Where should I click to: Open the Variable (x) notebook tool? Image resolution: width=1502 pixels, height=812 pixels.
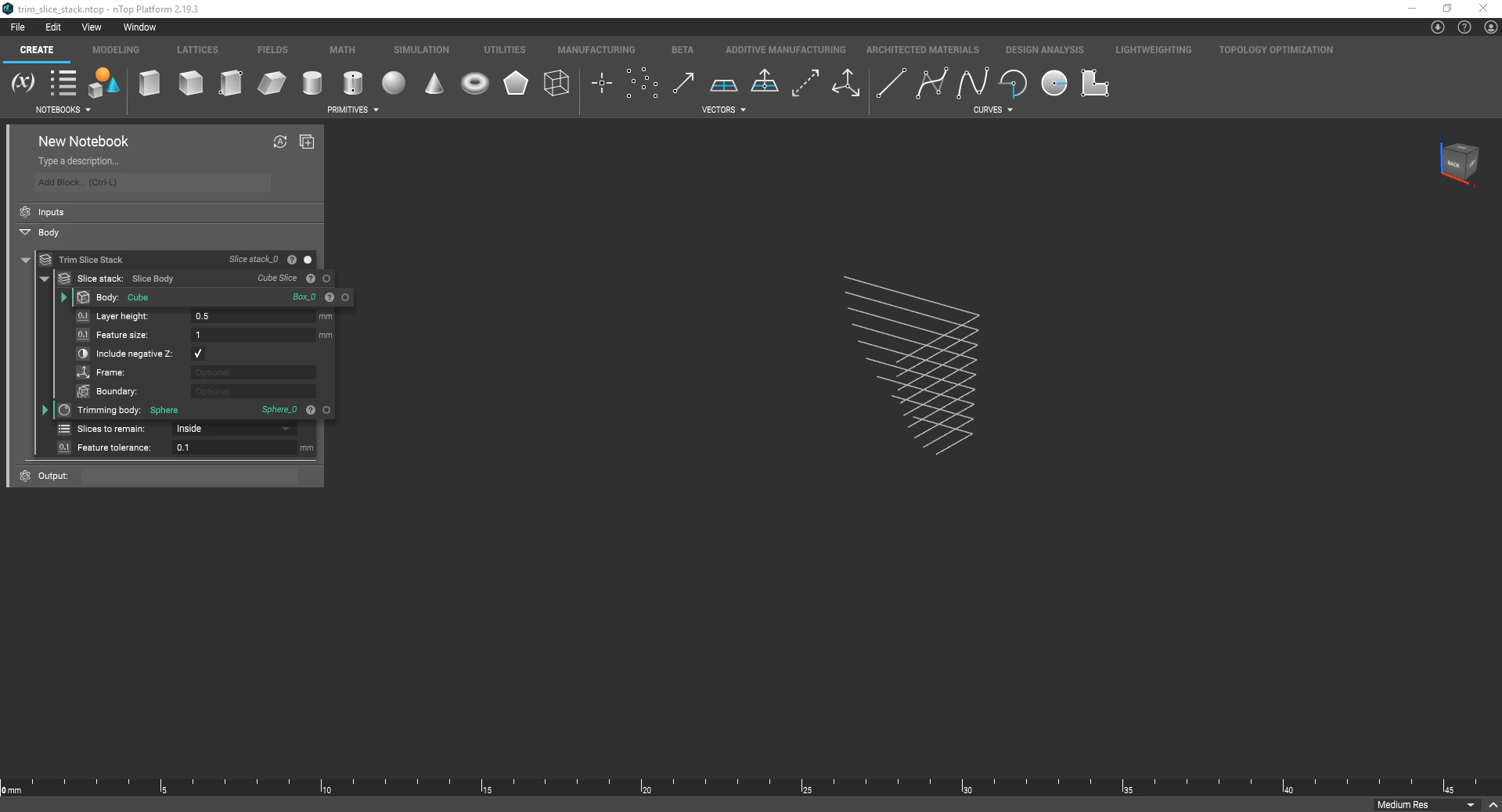(x=23, y=83)
